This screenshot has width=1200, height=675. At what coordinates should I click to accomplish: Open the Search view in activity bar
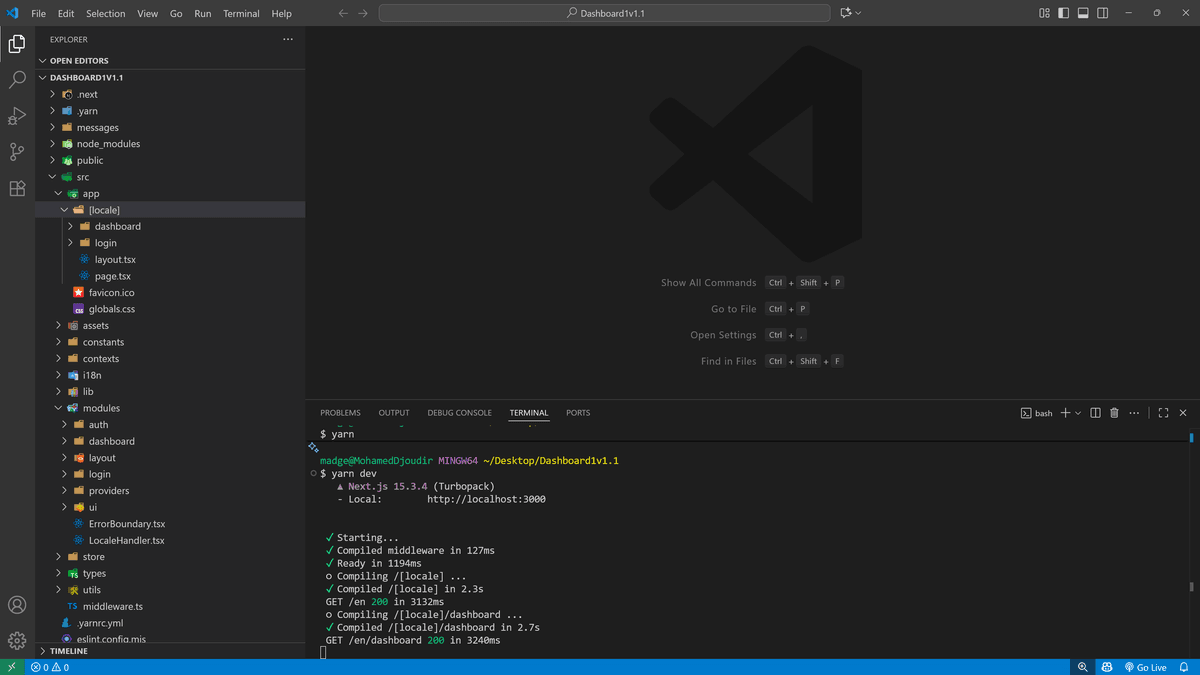tap(17, 80)
